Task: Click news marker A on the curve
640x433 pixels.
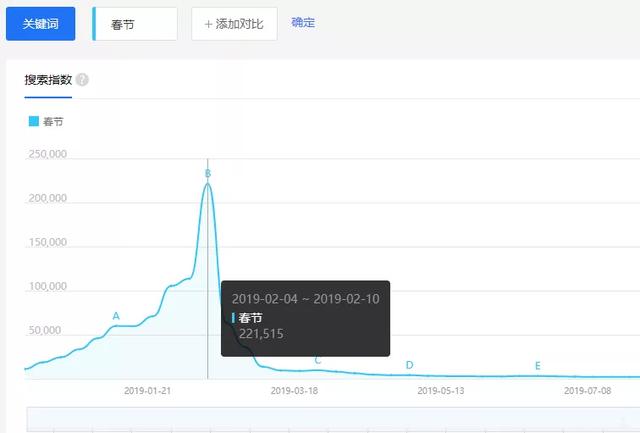Action: coord(116,316)
